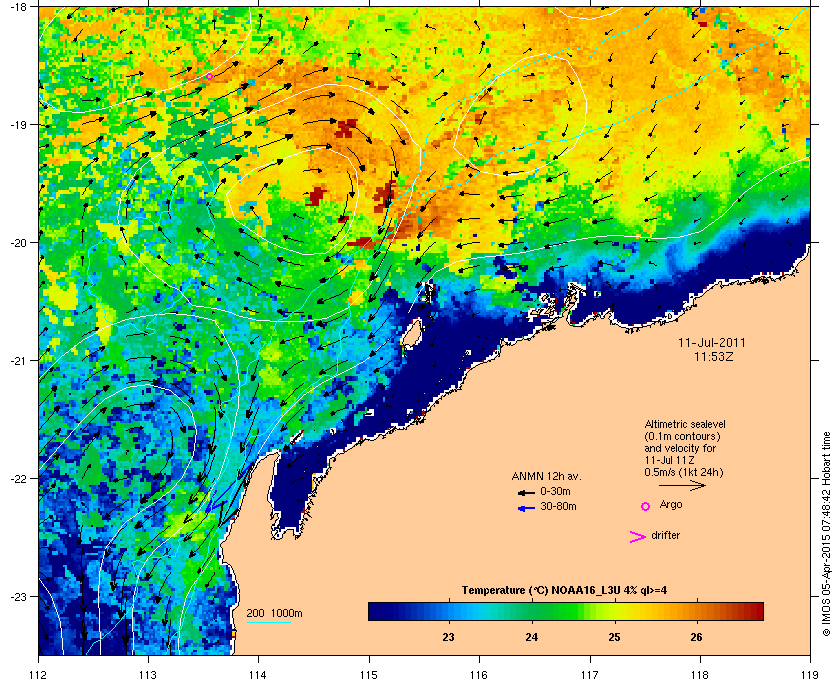
Task: Click the latitude label -20
Action: [x=18, y=242]
